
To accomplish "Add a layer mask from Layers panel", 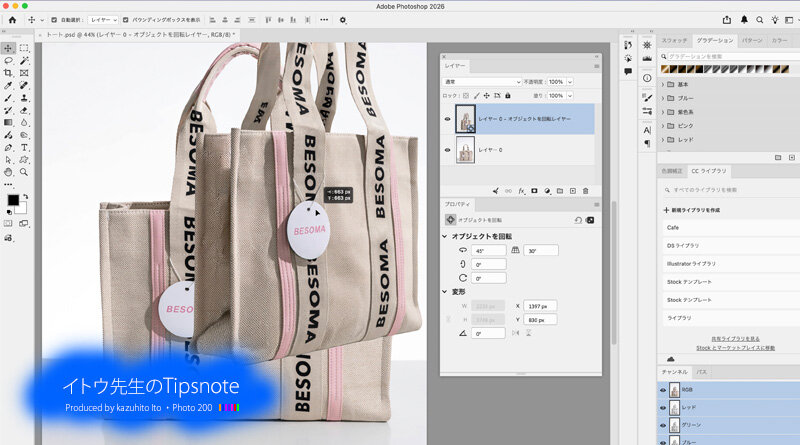I will click(534, 191).
